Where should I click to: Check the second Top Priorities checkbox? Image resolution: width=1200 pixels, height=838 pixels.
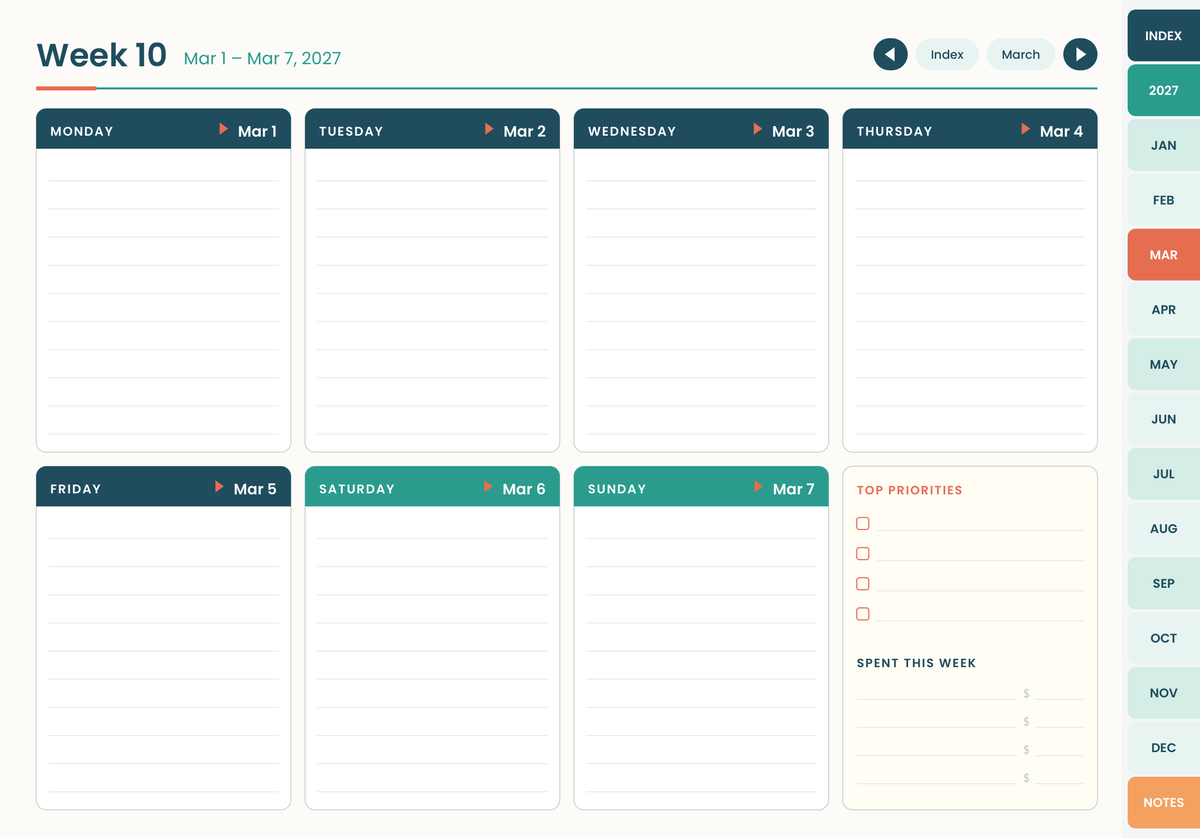point(863,553)
